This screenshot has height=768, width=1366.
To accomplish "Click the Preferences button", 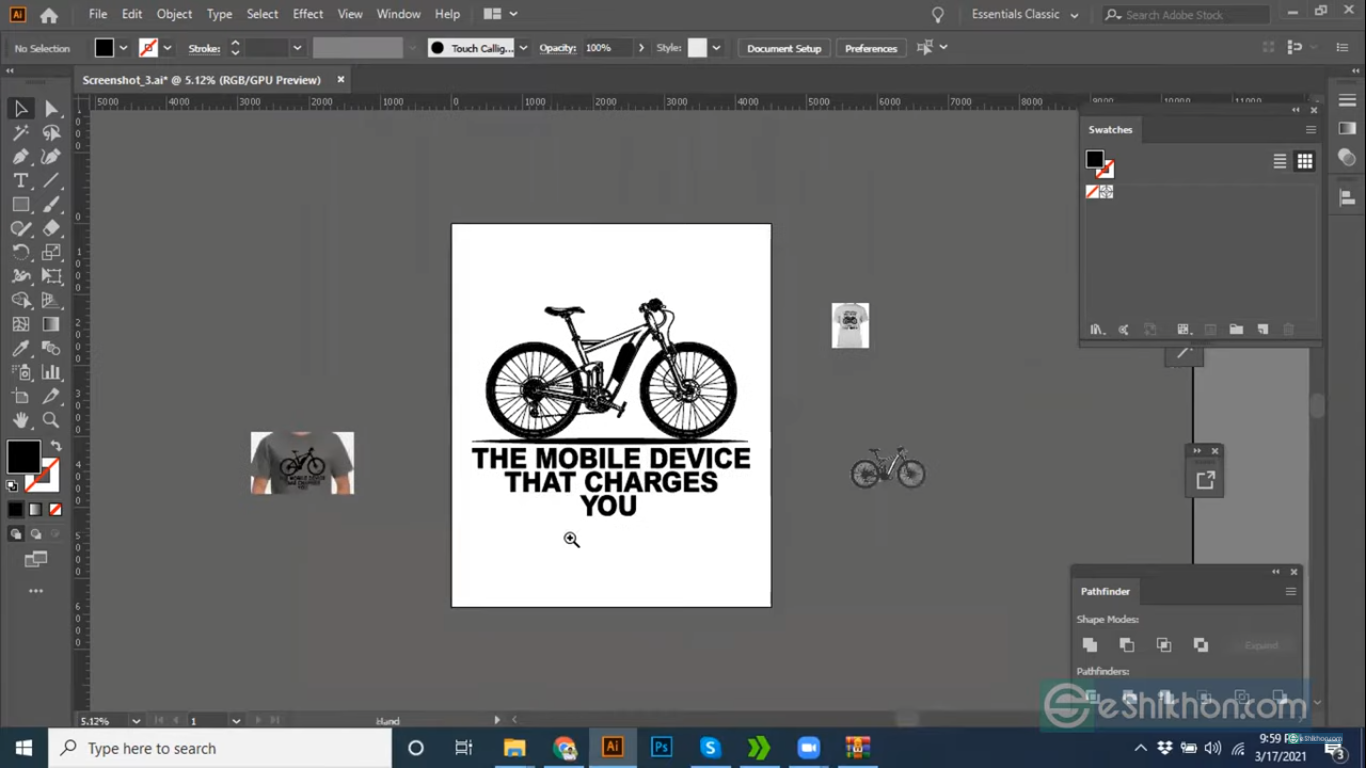I will (870, 48).
